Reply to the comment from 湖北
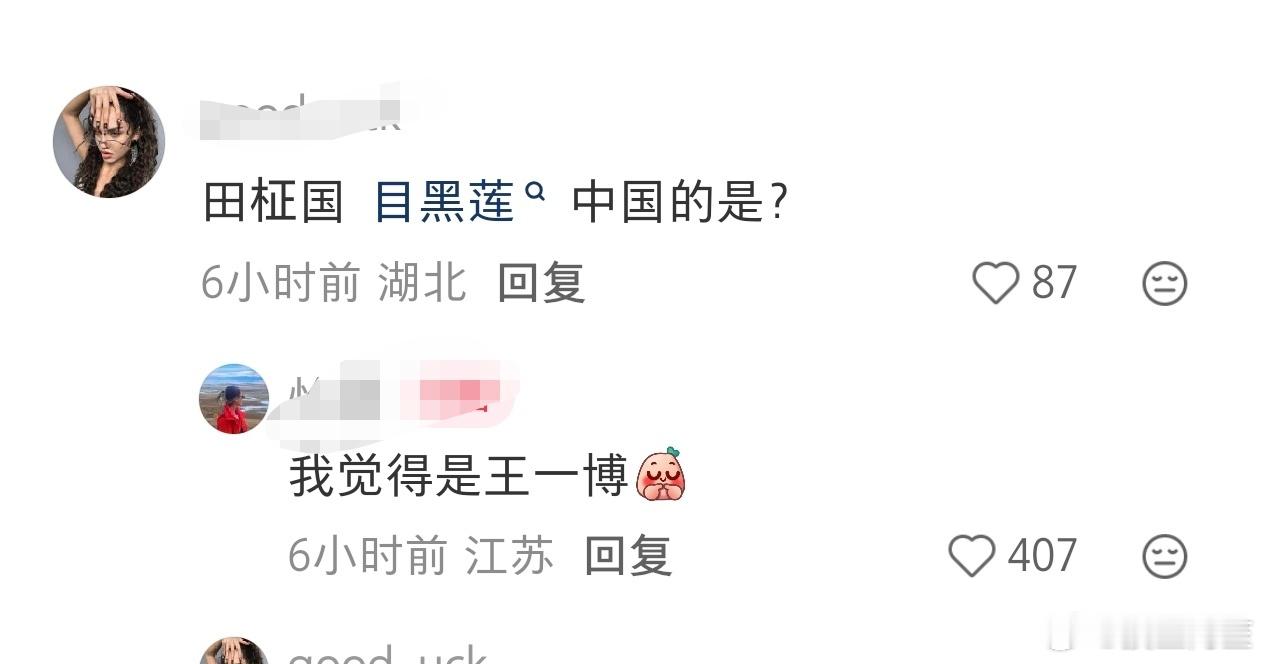Viewport: 1264px width, 664px height. [541, 284]
